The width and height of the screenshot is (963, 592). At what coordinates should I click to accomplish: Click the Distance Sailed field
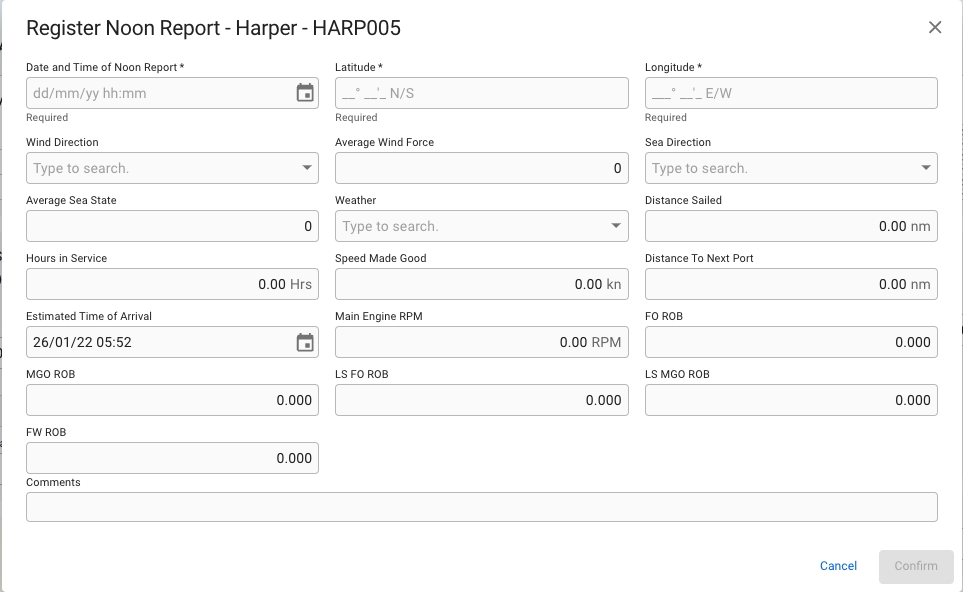click(x=790, y=226)
